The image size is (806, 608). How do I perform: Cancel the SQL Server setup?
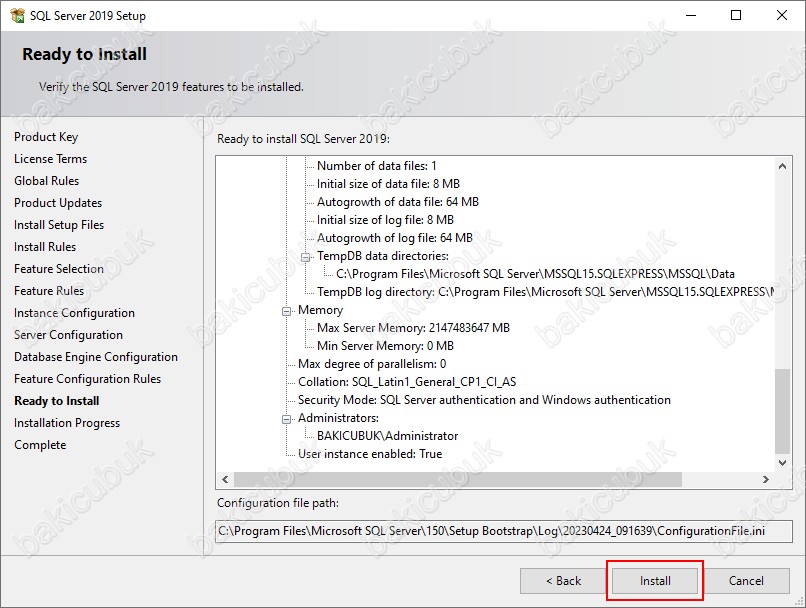[x=746, y=581]
